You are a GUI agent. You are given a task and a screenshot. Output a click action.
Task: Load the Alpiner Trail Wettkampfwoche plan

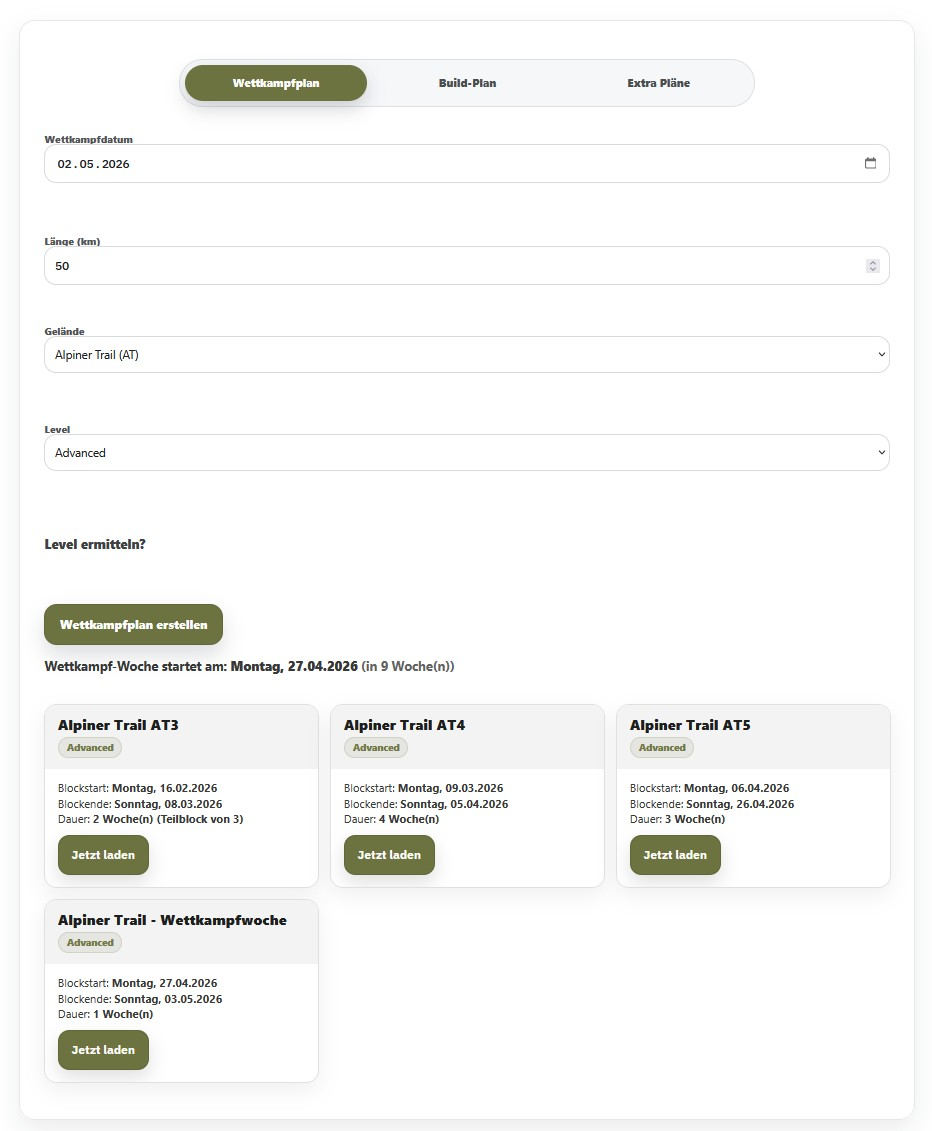click(103, 1049)
